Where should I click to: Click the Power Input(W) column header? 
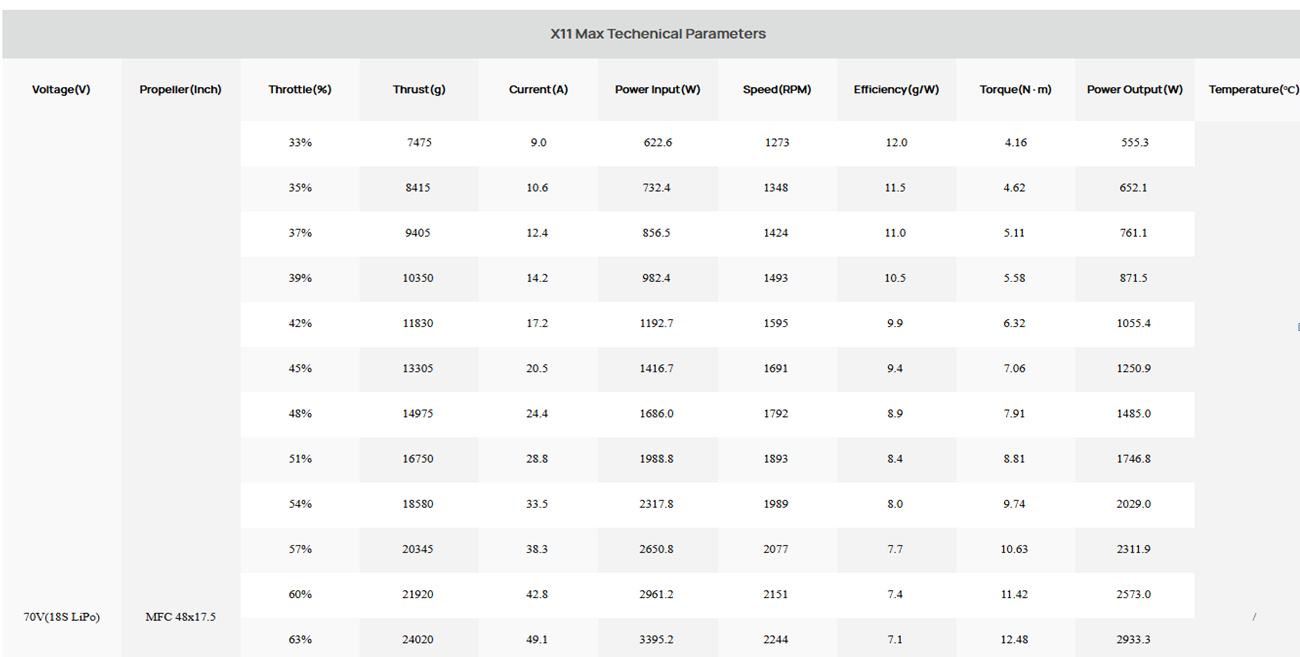click(658, 90)
